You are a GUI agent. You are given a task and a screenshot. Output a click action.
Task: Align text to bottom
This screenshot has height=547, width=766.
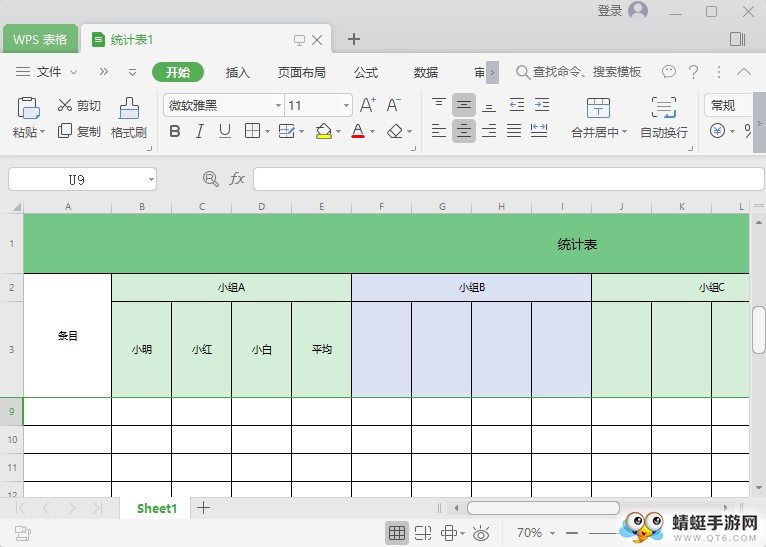(489, 105)
